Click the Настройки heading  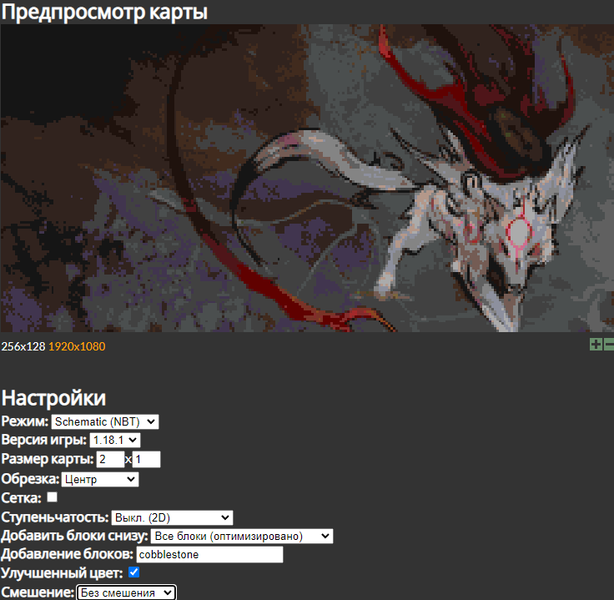54,398
